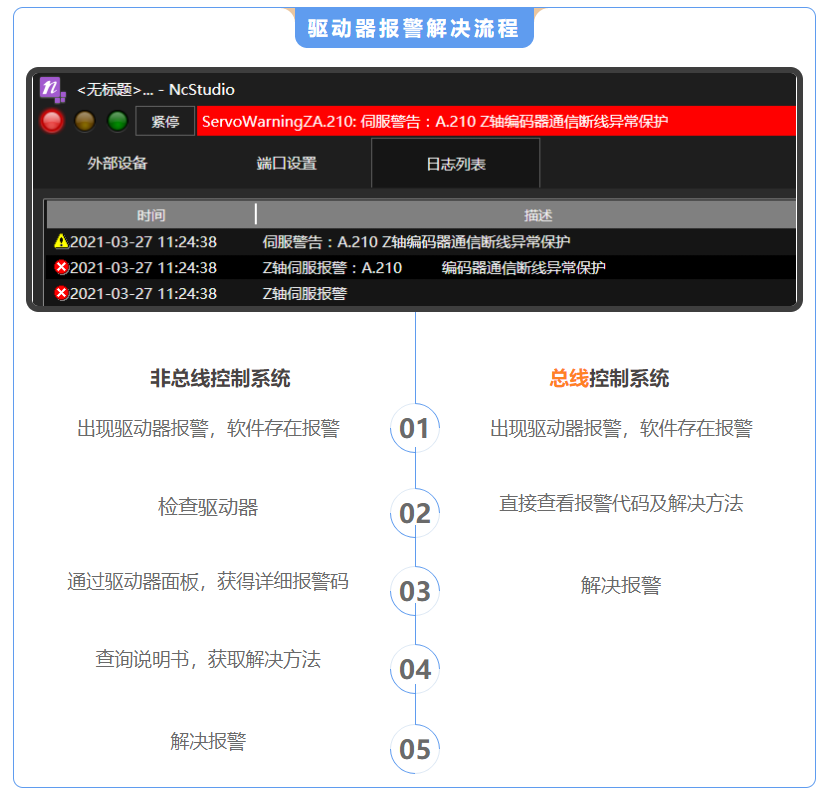Click the 驱动器报警解决流程 title banner
The width and height of the screenshot is (823, 794).
tap(414, 28)
